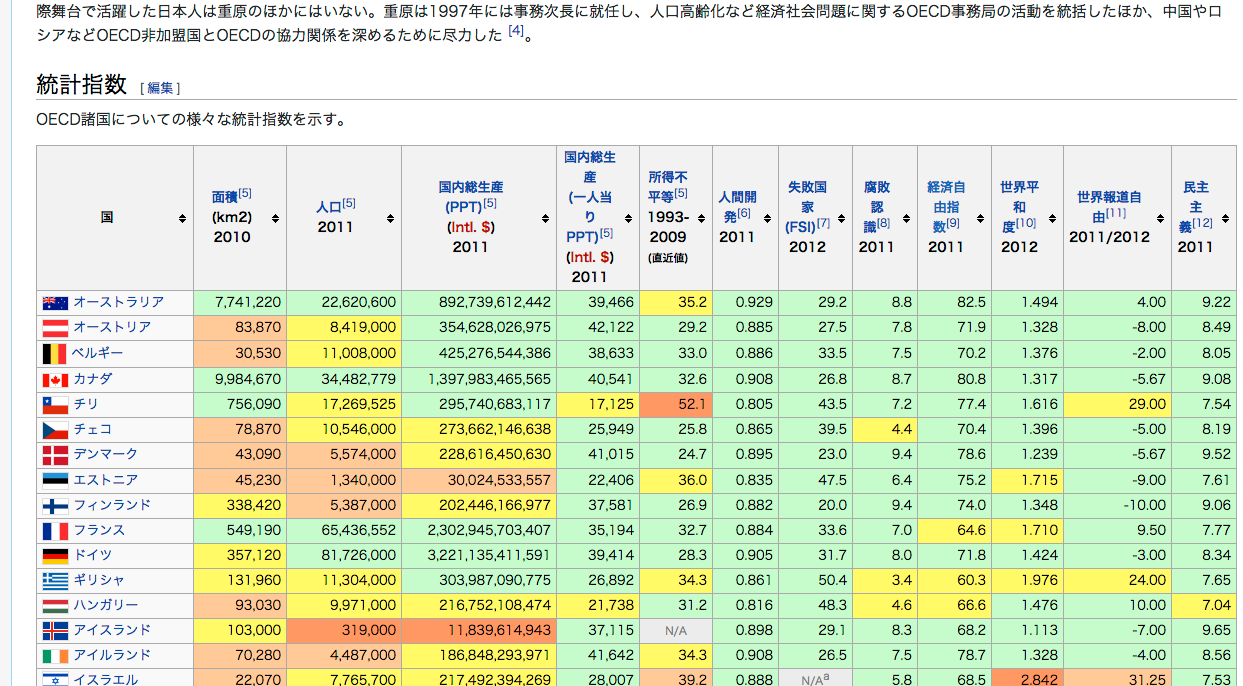Open the オーストリア country link
This screenshot has width=1243, height=686.
(x=112, y=327)
